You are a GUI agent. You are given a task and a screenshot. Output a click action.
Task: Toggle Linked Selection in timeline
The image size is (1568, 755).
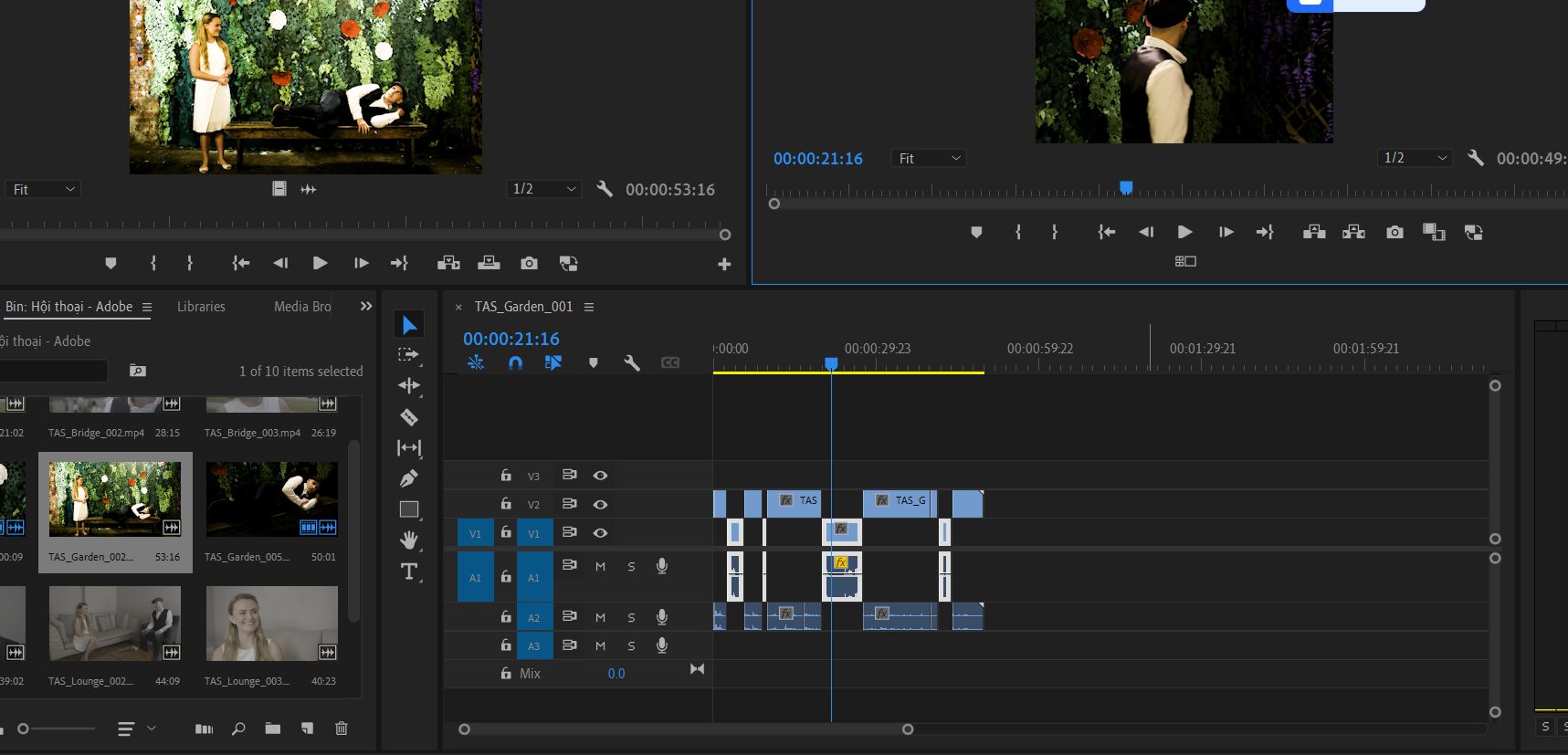553,362
